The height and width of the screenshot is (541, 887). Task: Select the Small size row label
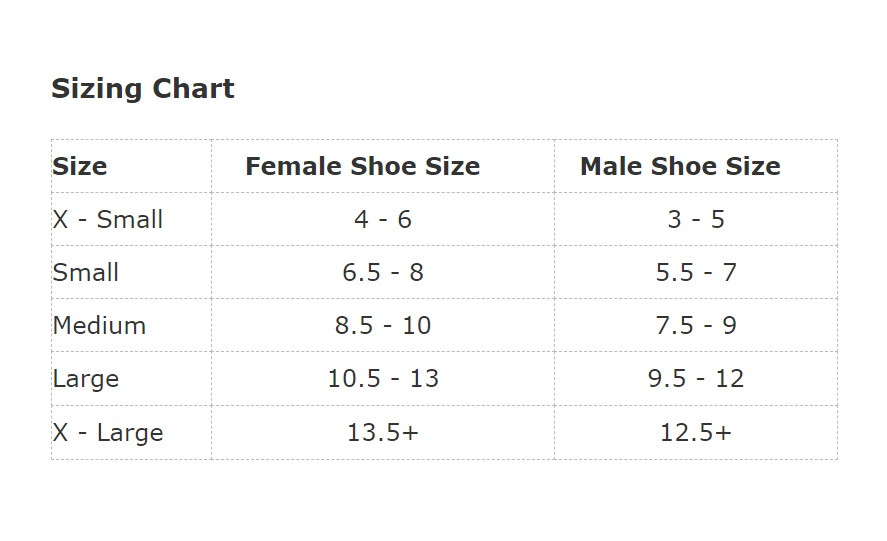tap(85, 273)
